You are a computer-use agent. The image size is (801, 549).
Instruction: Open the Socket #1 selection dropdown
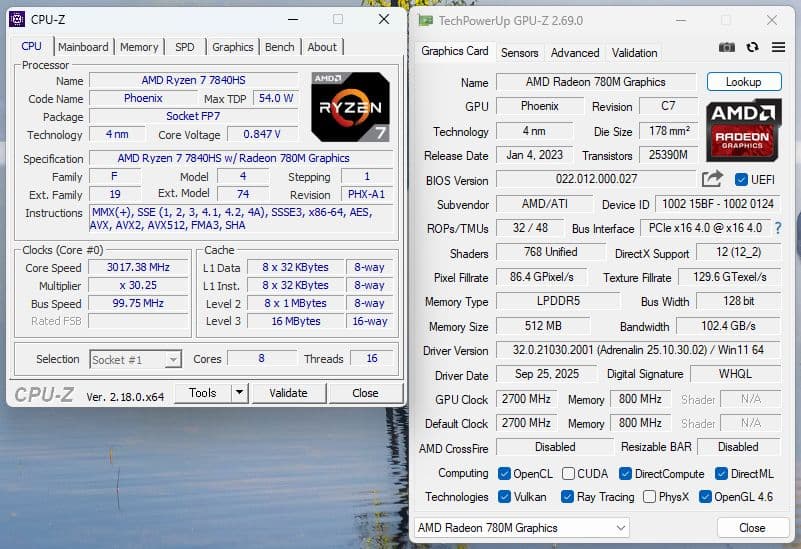click(x=135, y=360)
